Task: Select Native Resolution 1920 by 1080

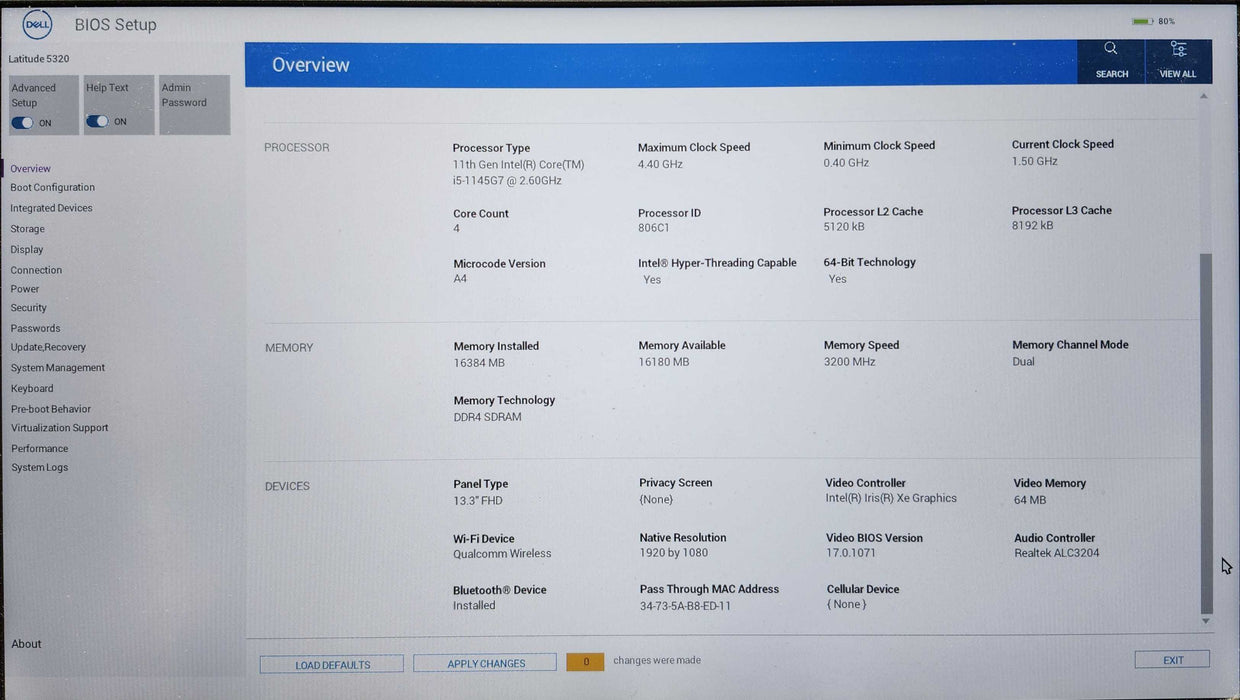Action: [674, 553]
